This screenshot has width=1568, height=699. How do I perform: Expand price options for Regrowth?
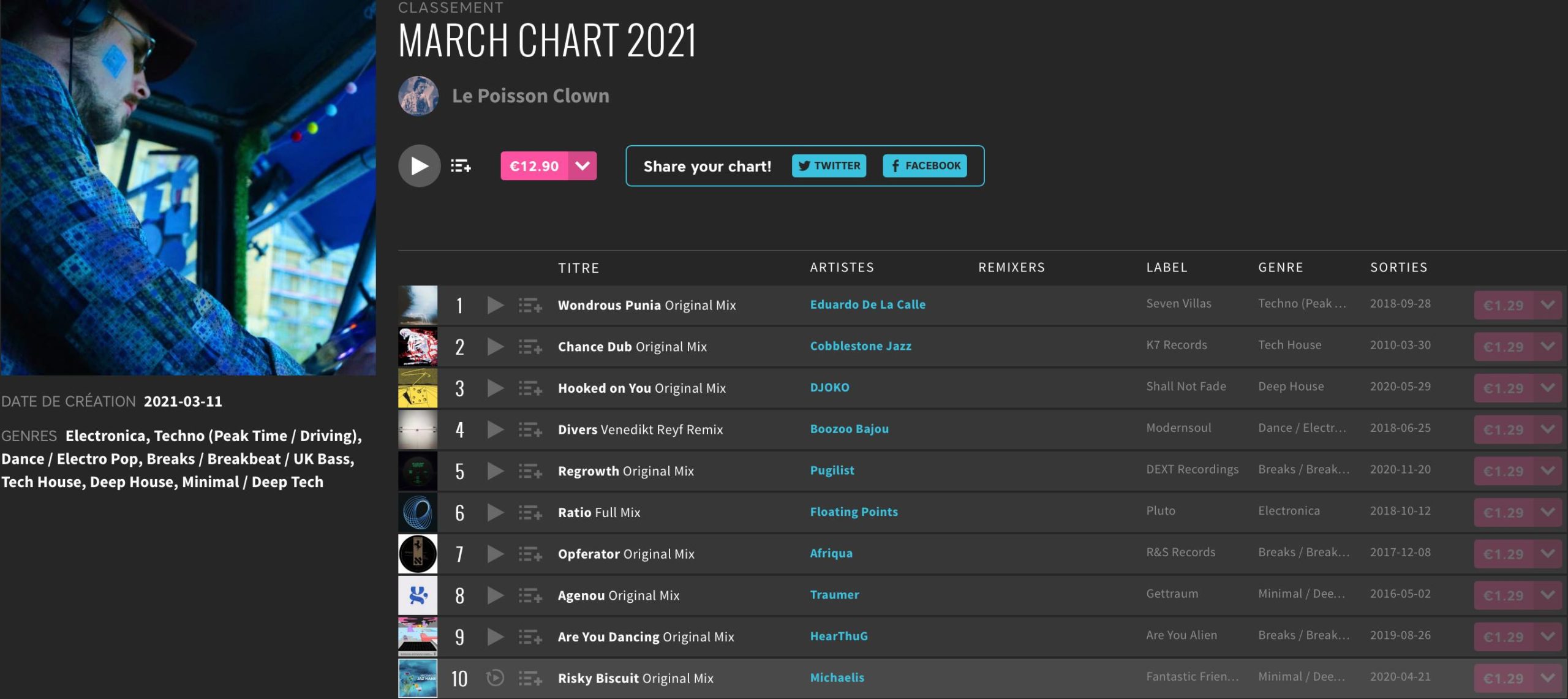(x=1548, y=471)
